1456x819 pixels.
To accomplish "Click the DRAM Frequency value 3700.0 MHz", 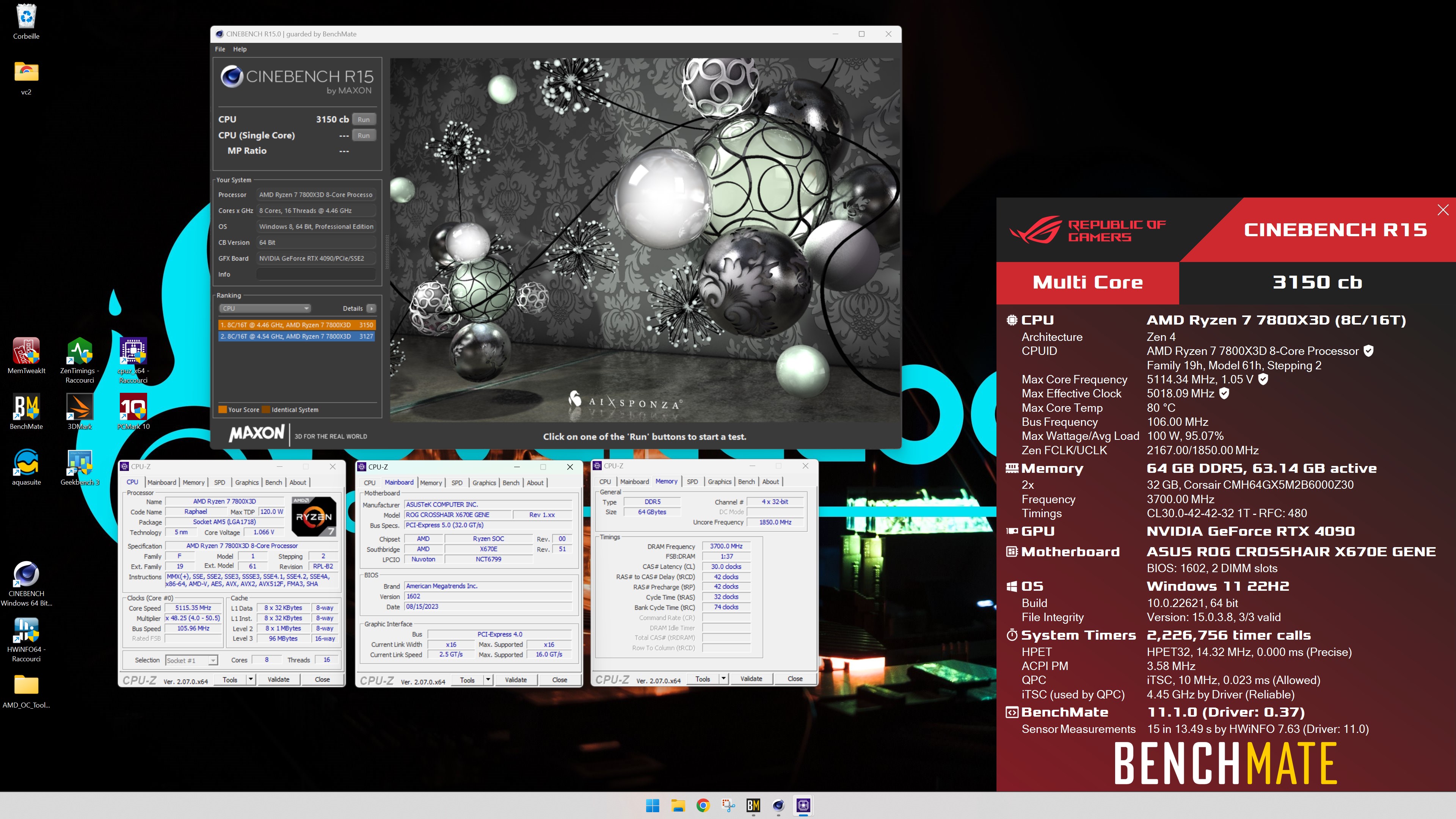I will coord(726,546).
